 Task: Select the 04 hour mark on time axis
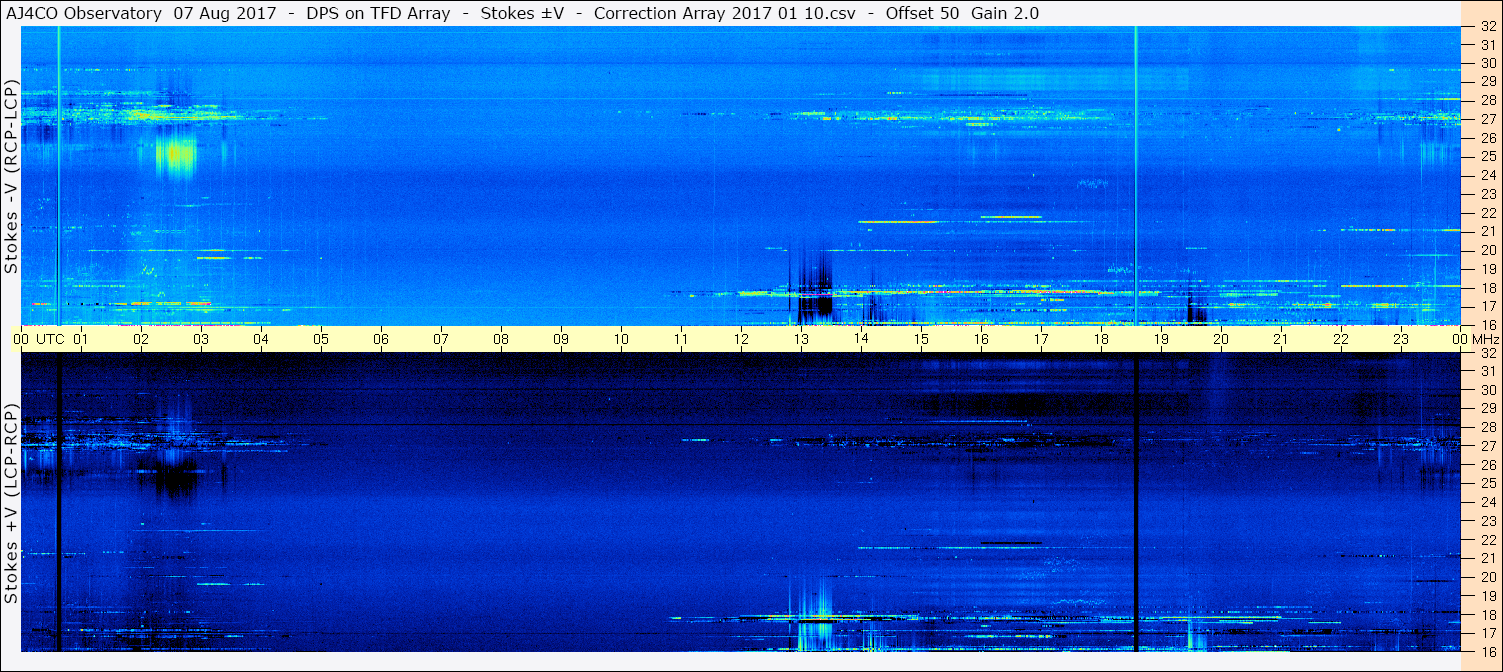tap(261, 339)
